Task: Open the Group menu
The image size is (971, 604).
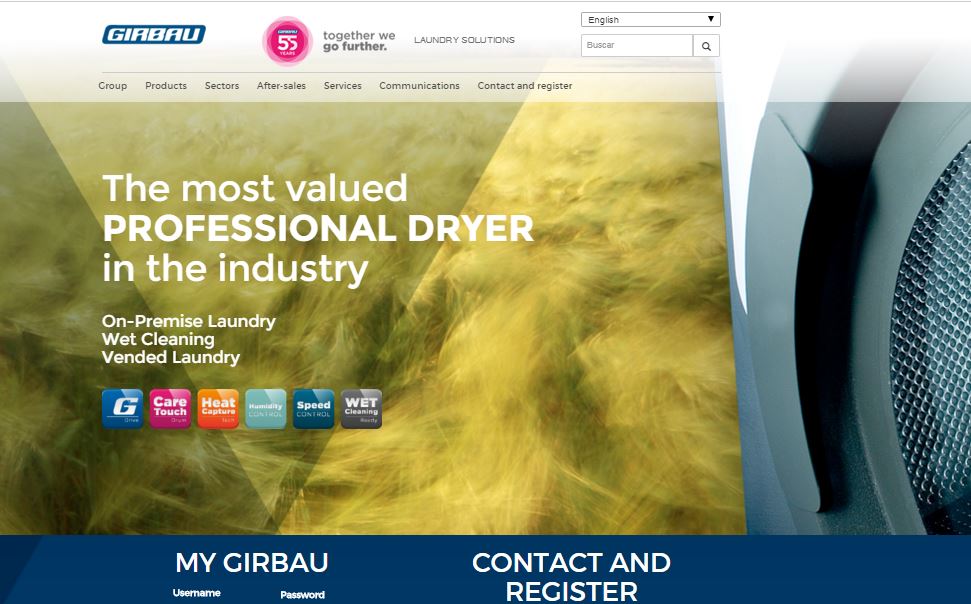Action: [113, 86]
